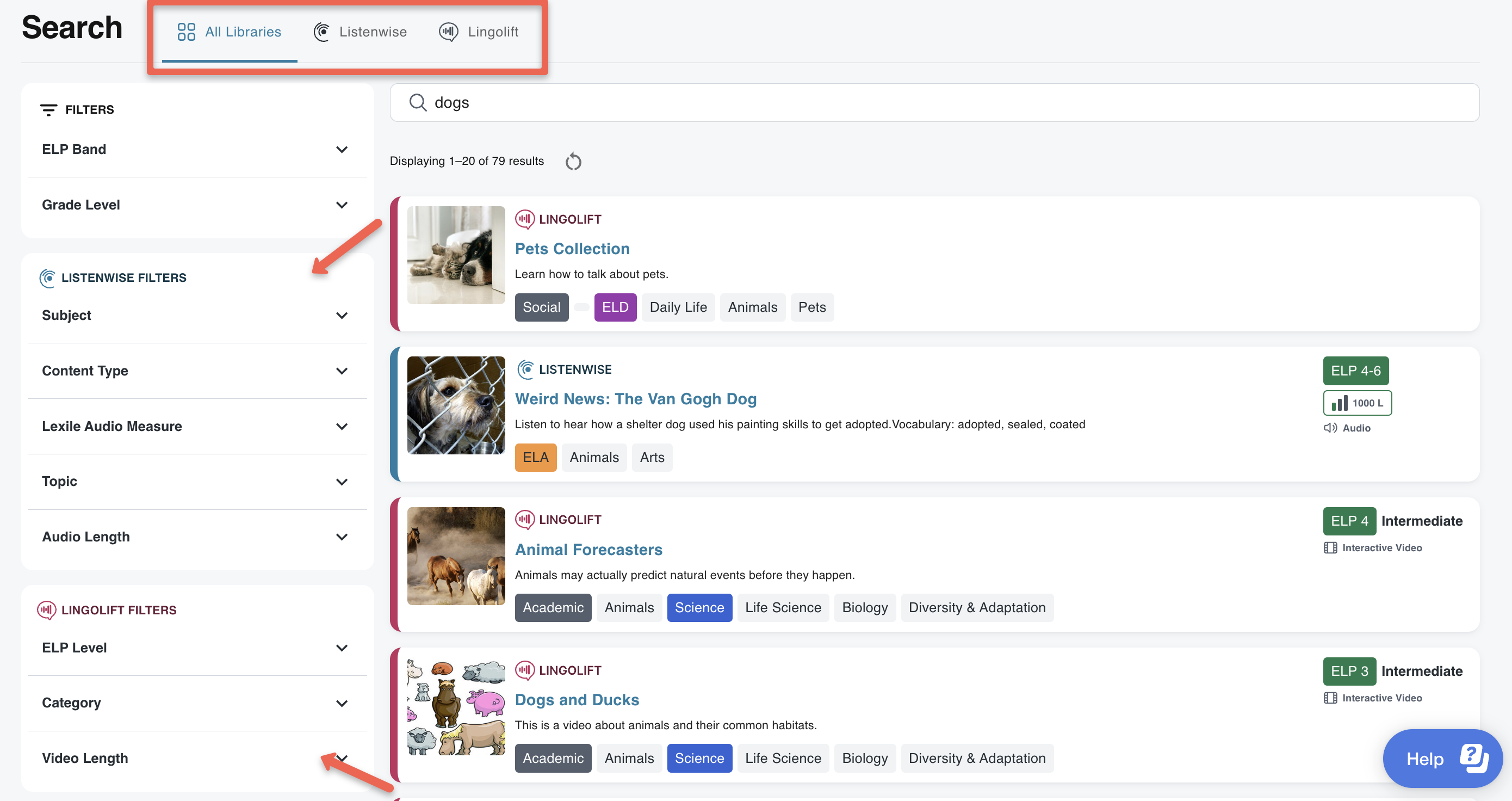Click the Lingolift Filters logo icon

47,610
